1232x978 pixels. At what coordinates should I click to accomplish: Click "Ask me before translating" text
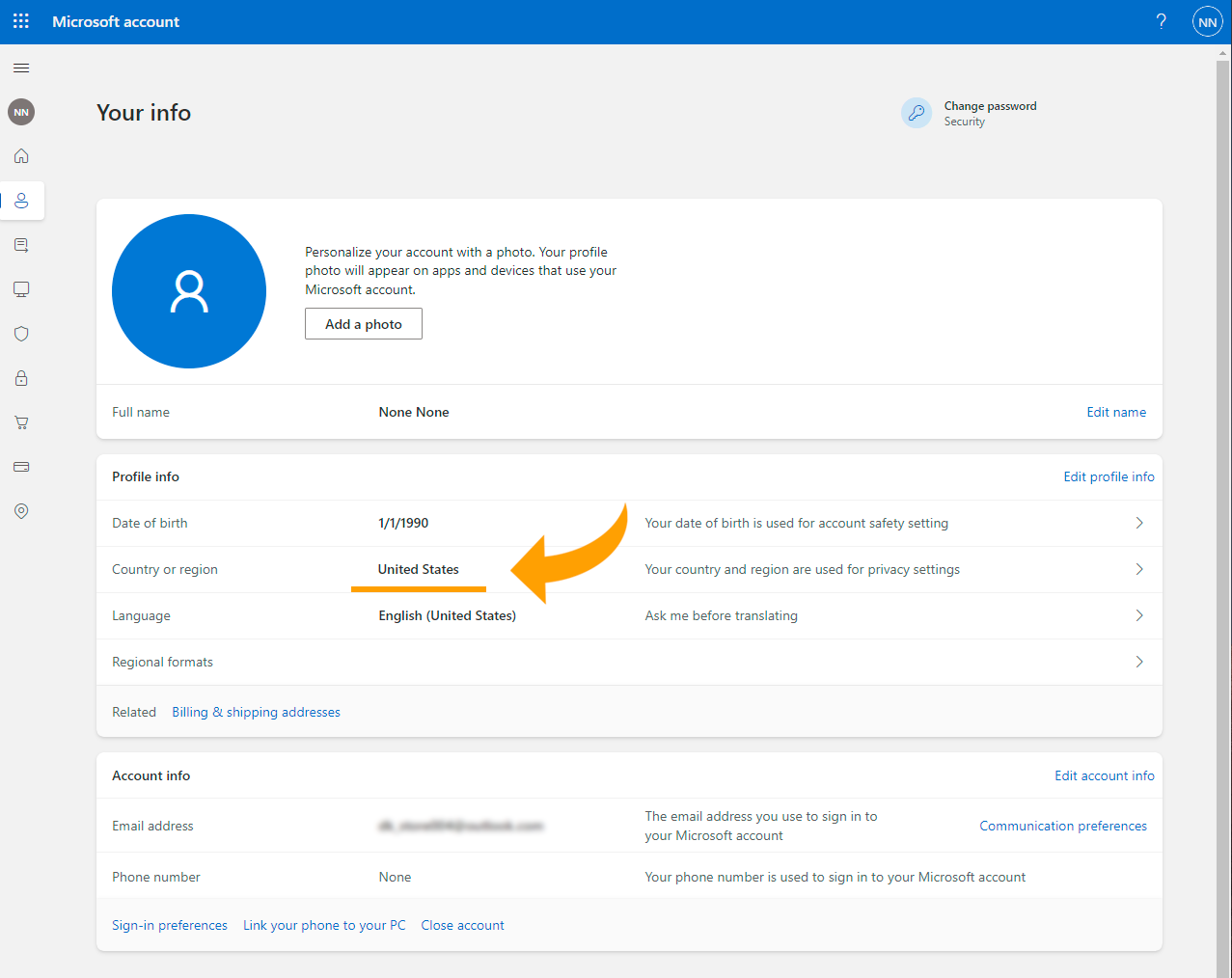click(722, 615)
